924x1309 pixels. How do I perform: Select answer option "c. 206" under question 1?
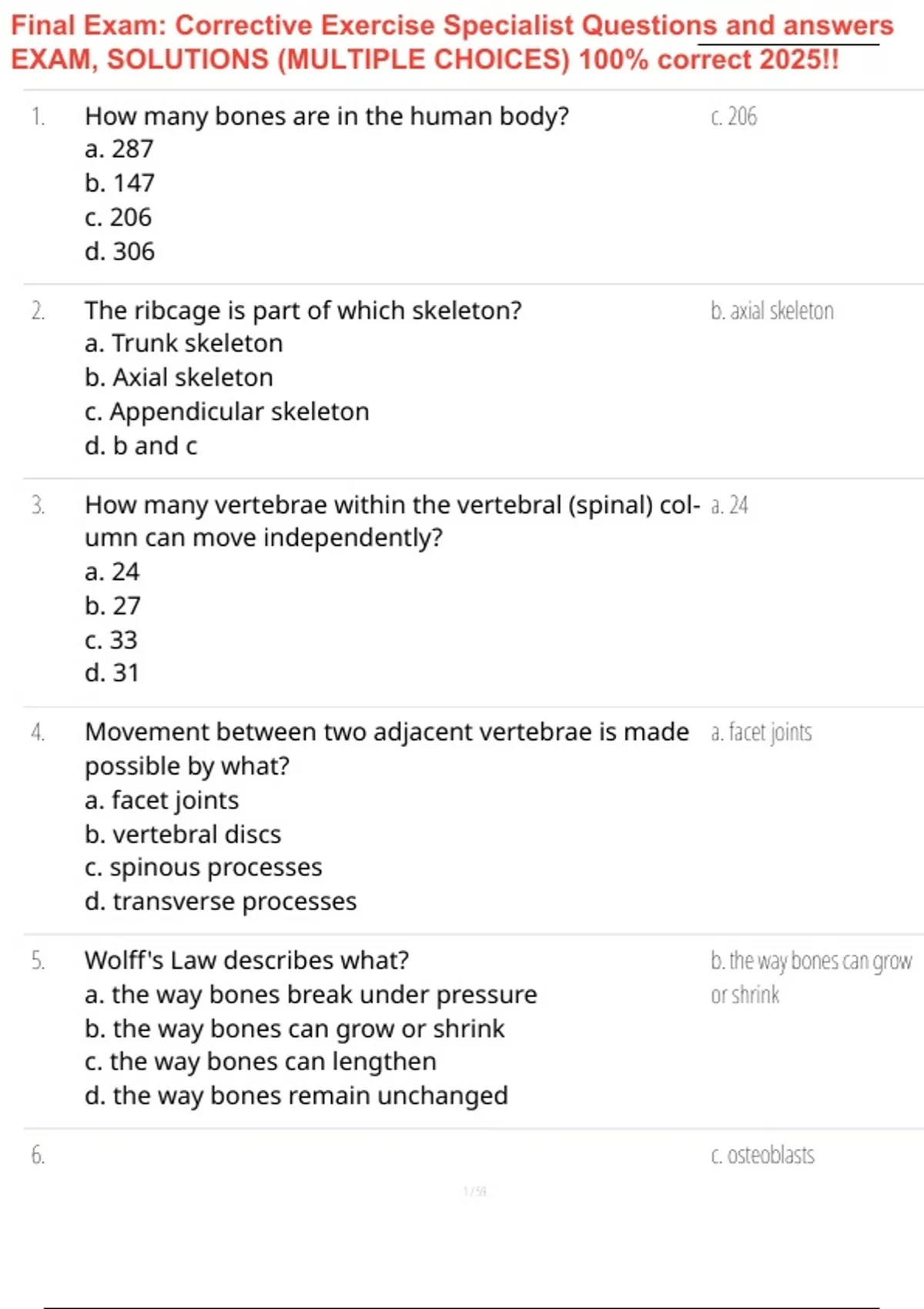click(x=119, y=217)
